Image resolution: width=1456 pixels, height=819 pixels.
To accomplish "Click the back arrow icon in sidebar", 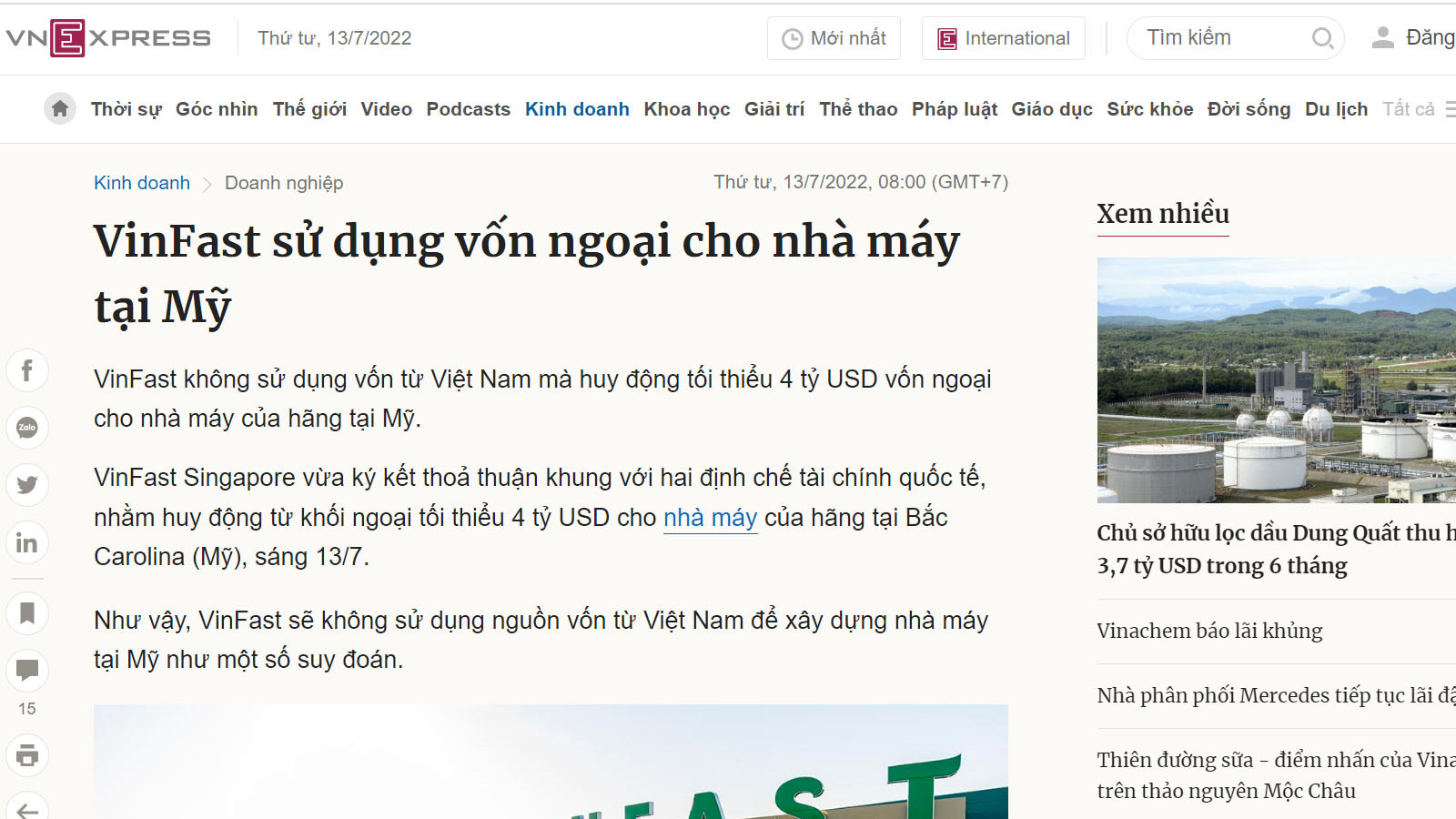I will [x=27, y=809].
